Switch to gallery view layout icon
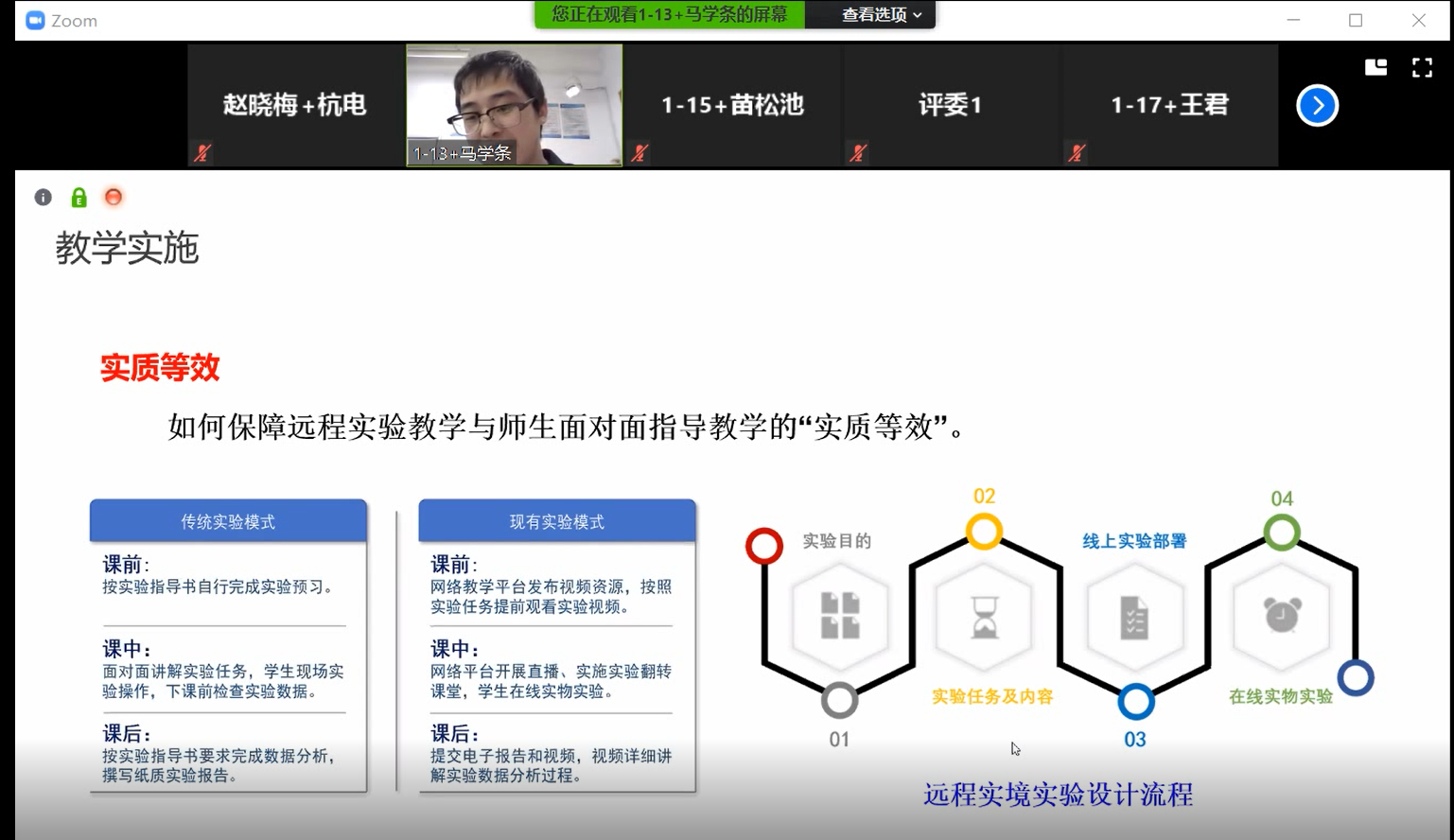This screenshot has height=840, width=1454. pyautogui.click(x=1375, y=67)
